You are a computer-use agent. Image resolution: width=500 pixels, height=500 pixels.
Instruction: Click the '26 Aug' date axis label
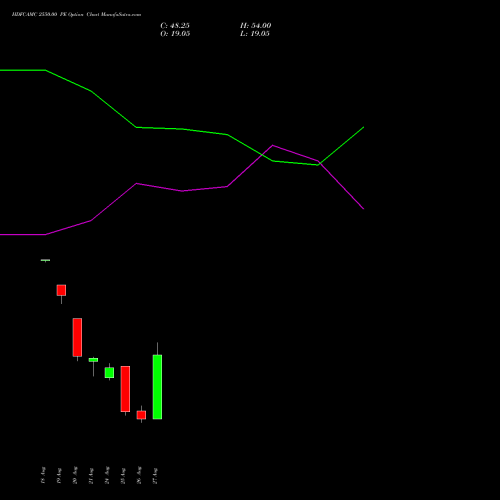click(139, 475)
